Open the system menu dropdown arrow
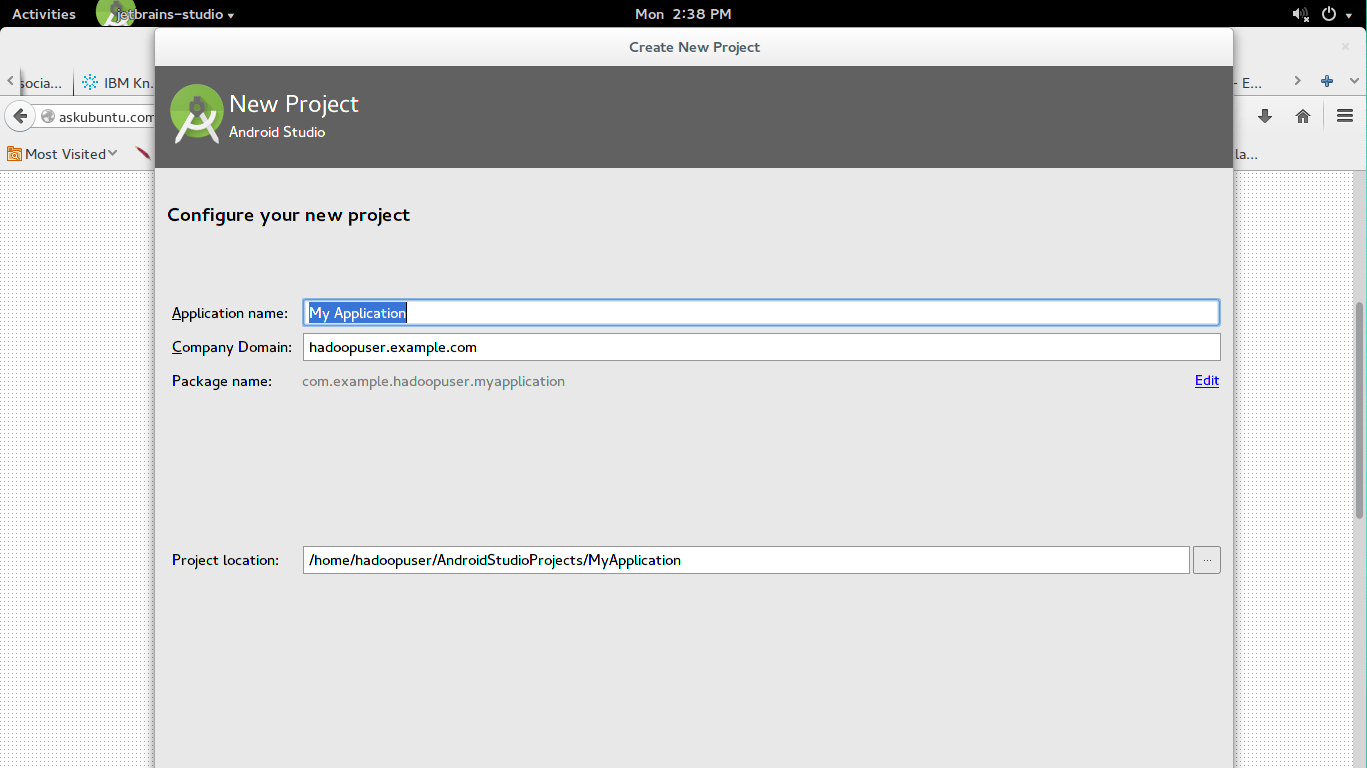 (x=1349, y=15)
